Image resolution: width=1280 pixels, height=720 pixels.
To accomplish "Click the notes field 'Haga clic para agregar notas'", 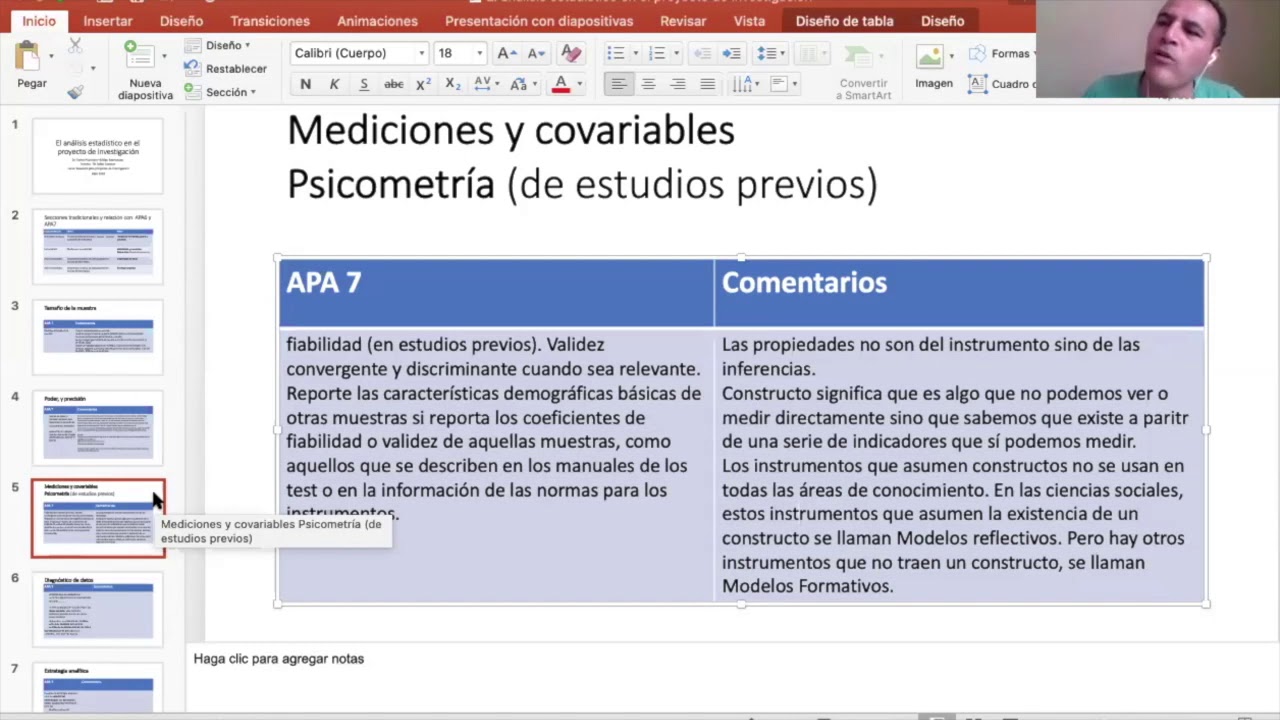I will pyautogui.click(x=279, y=659).
